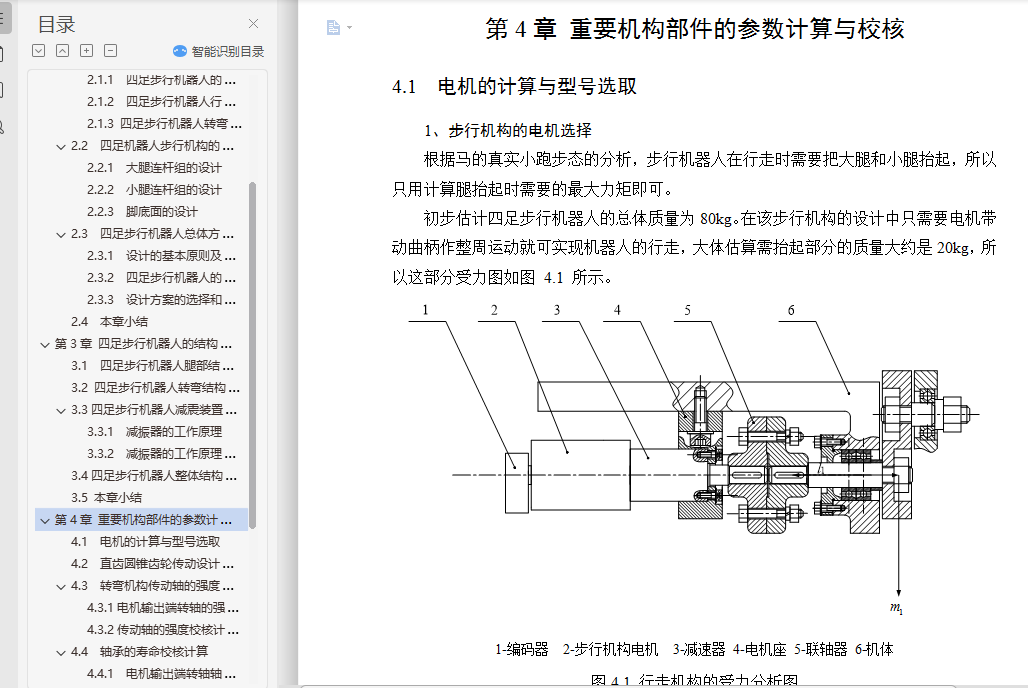The image size is (1028, 688).
Task: Open the dropdown arrow next to document icon
Action: pos(349,28)
